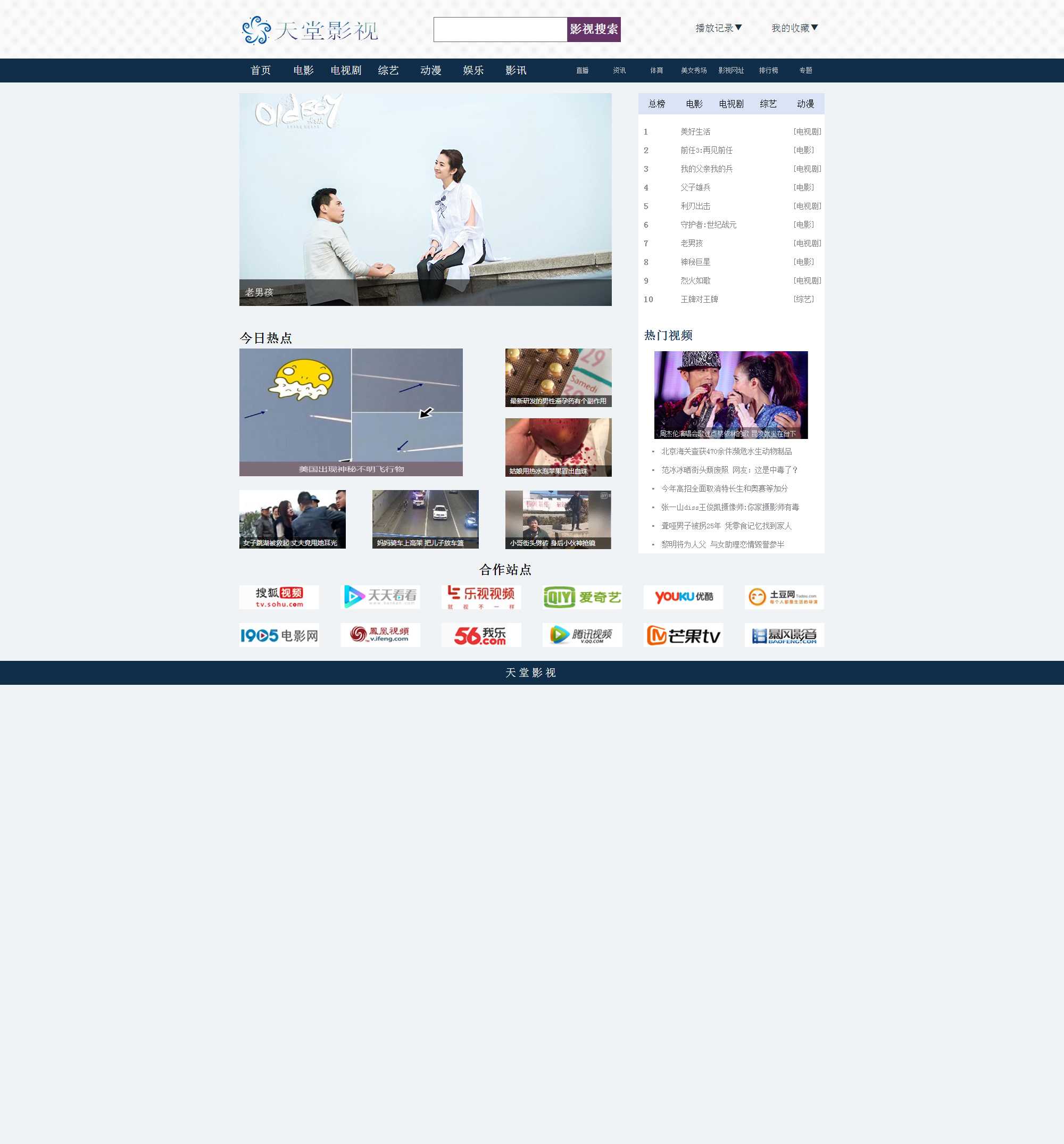Open the 周杰伦演唱会 hot video thumbnail
1064x1144 pixels.
click(x=731, y=395)
